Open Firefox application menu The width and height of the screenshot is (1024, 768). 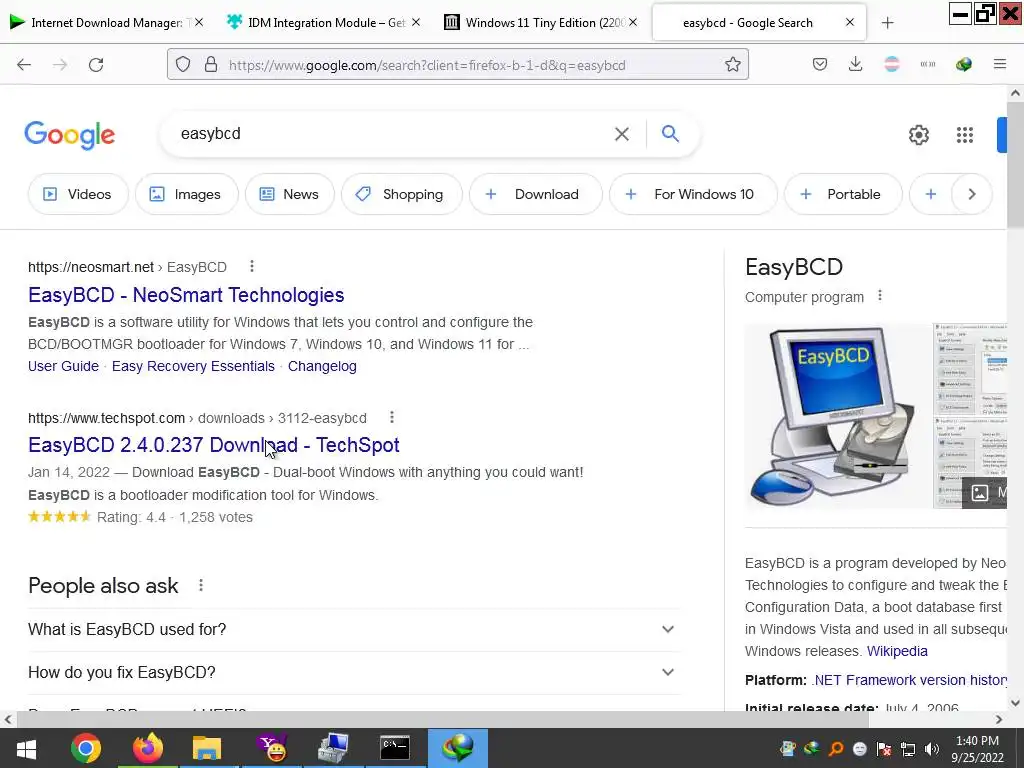pyautogui.click(x=1000, y=64)
